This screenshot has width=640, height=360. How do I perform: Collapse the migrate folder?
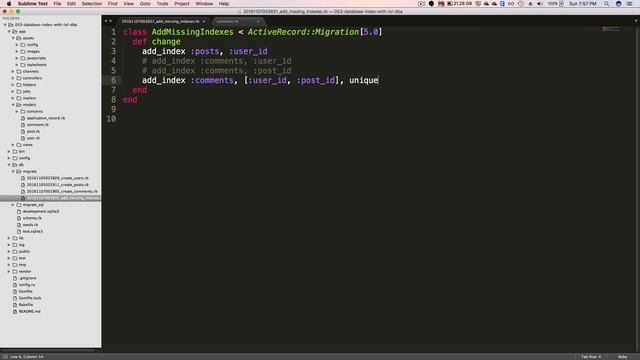[x=13, y=171]
